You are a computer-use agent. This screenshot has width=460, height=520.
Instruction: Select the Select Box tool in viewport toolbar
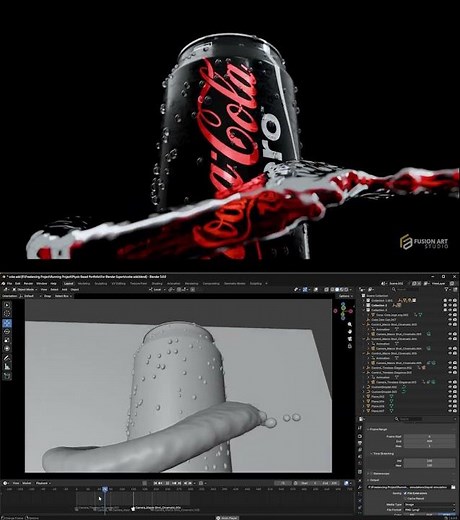pos(7,305)
